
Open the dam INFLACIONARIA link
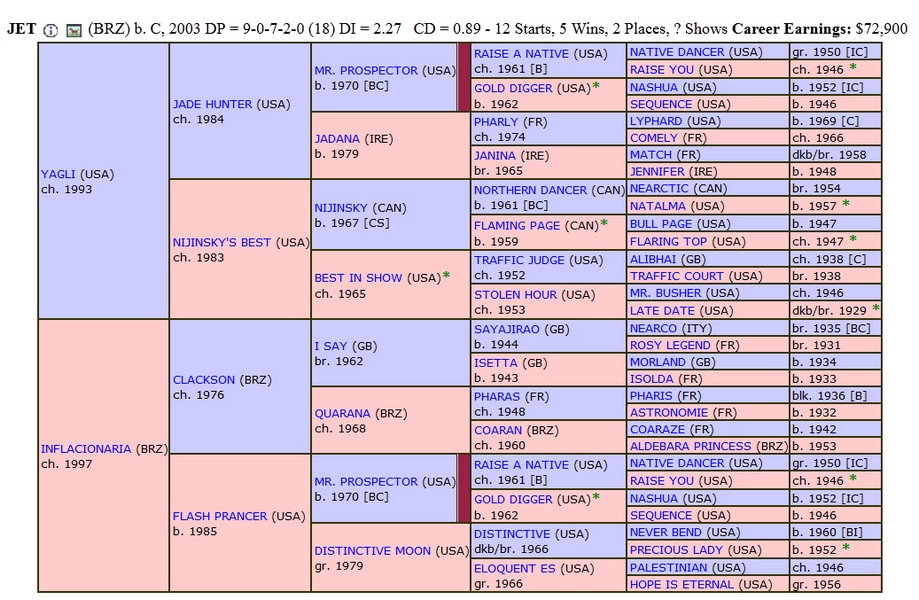pyautogui.click(x=86, y=449)
